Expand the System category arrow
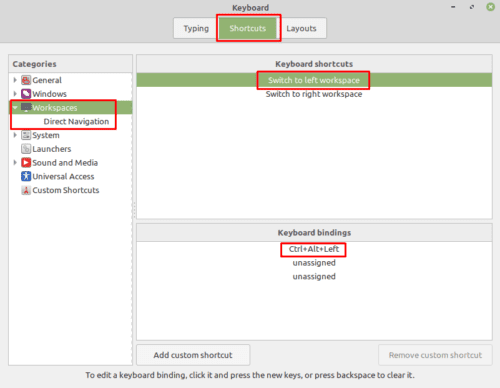 coord(15,135)
